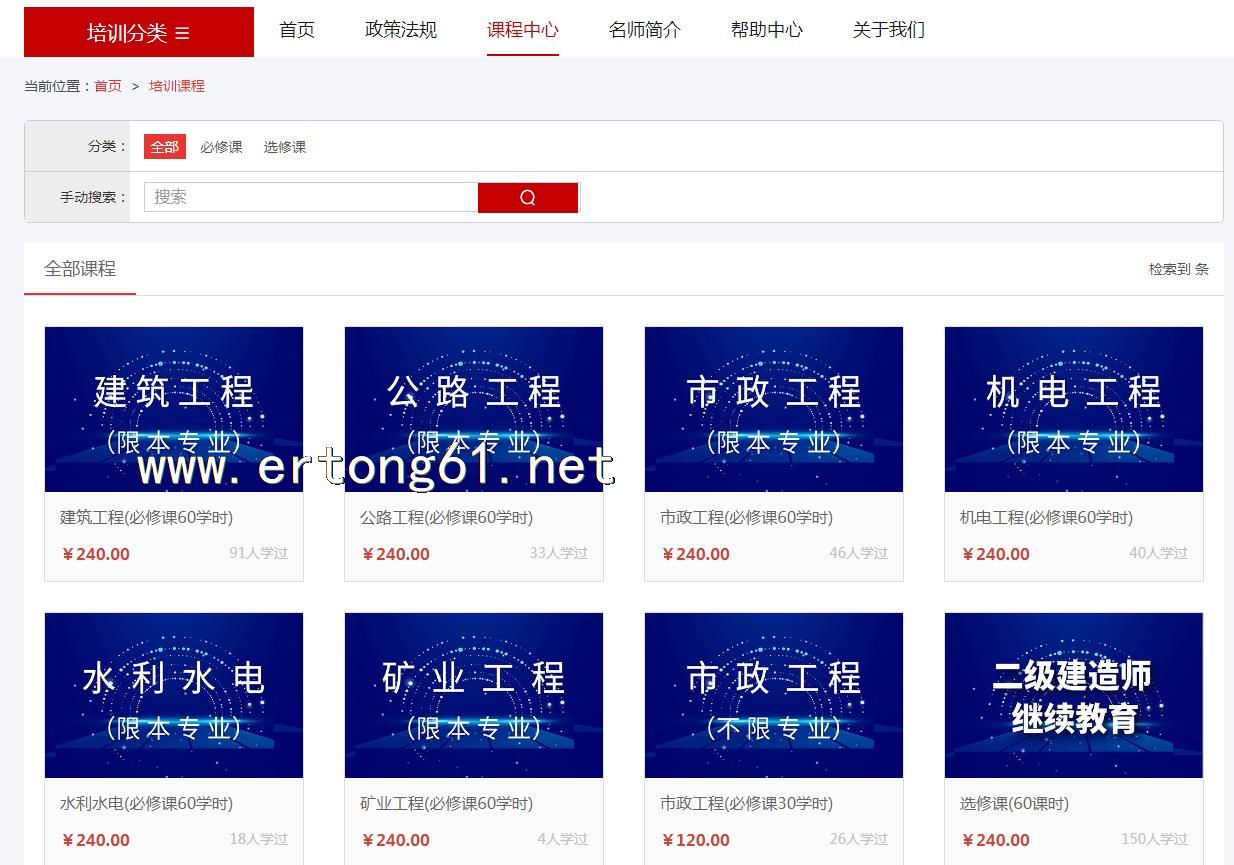Open the 二级建造师继续教育 course thumbnail
The image size is (1234, 865).
1073,695
